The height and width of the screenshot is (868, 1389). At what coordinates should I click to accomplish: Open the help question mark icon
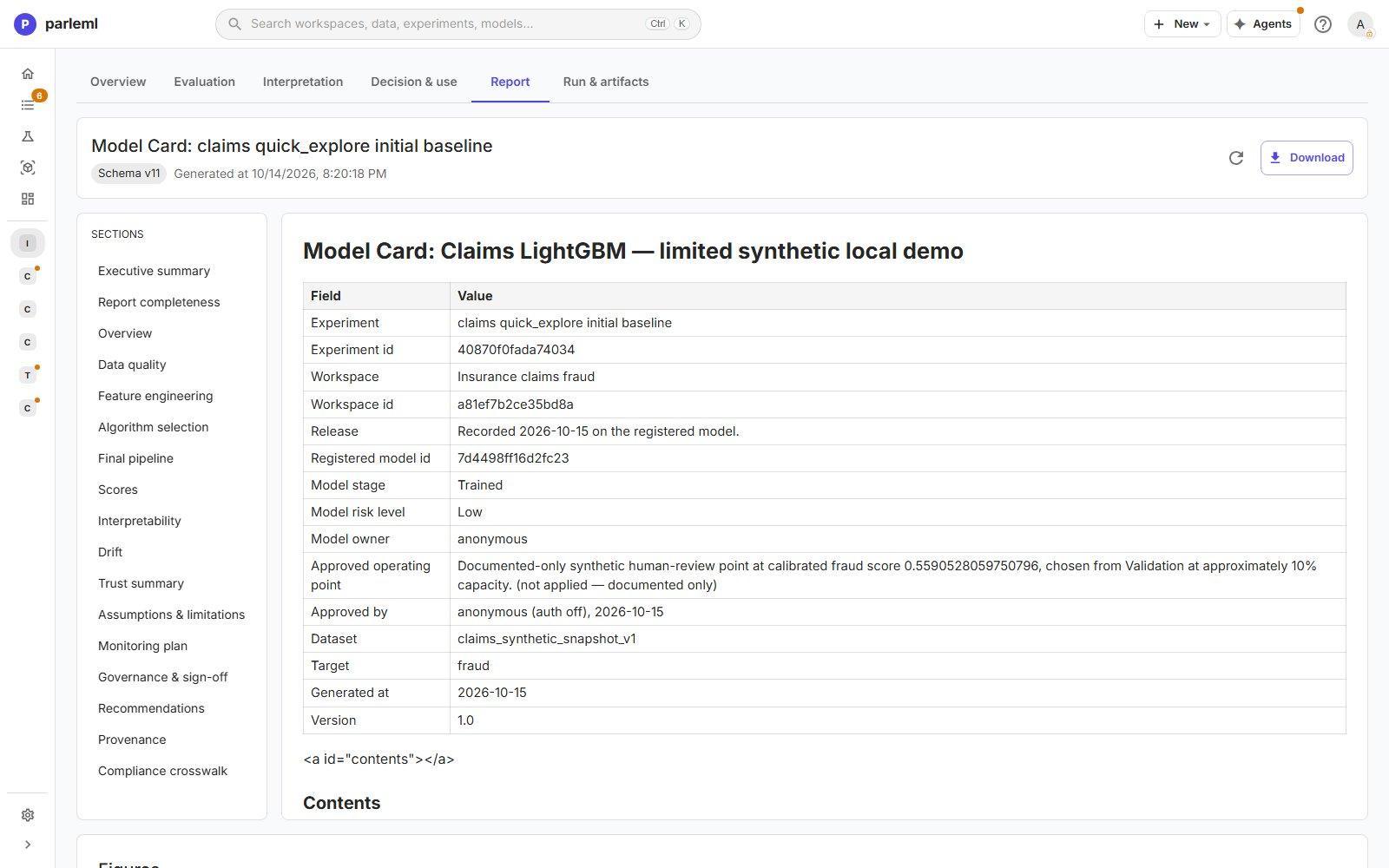pos(1322,24)
